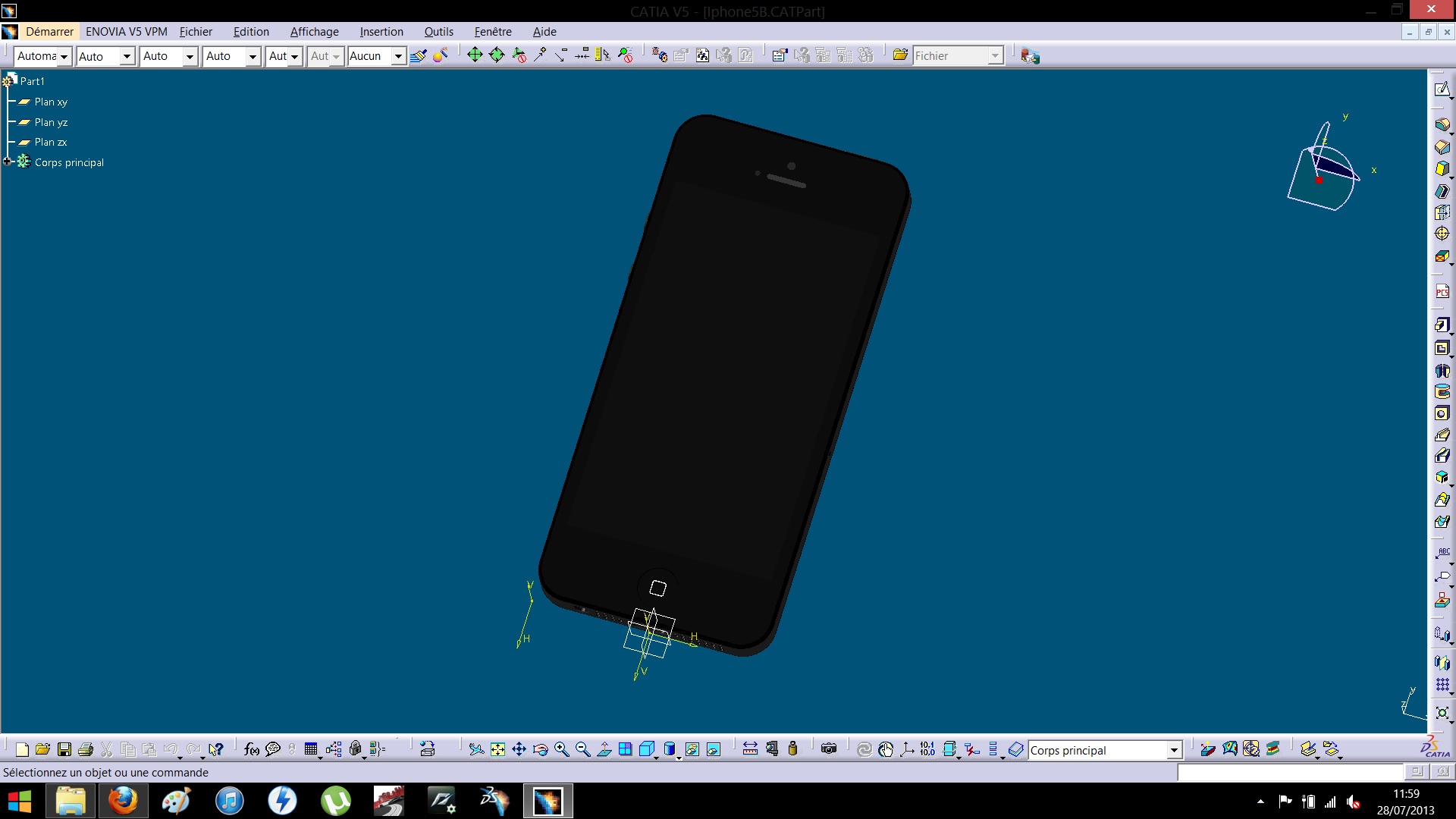This screenshot has width=1456, height=819.
Task: Click the Formula f(x) icon
Action: click(x=252, y=750)
